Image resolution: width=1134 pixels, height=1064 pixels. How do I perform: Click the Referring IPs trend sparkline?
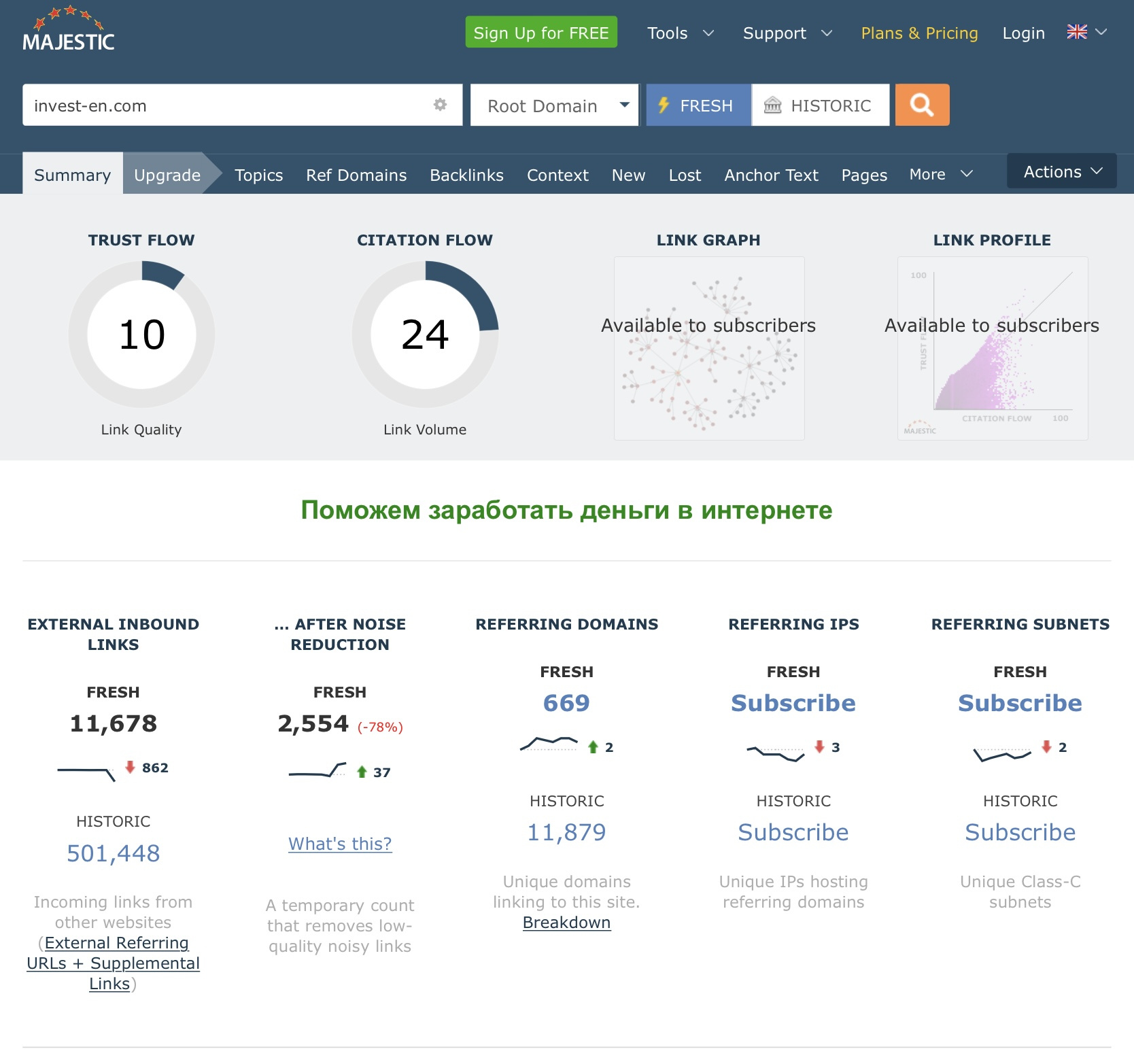pyautogui.click(x=776, y=753)
